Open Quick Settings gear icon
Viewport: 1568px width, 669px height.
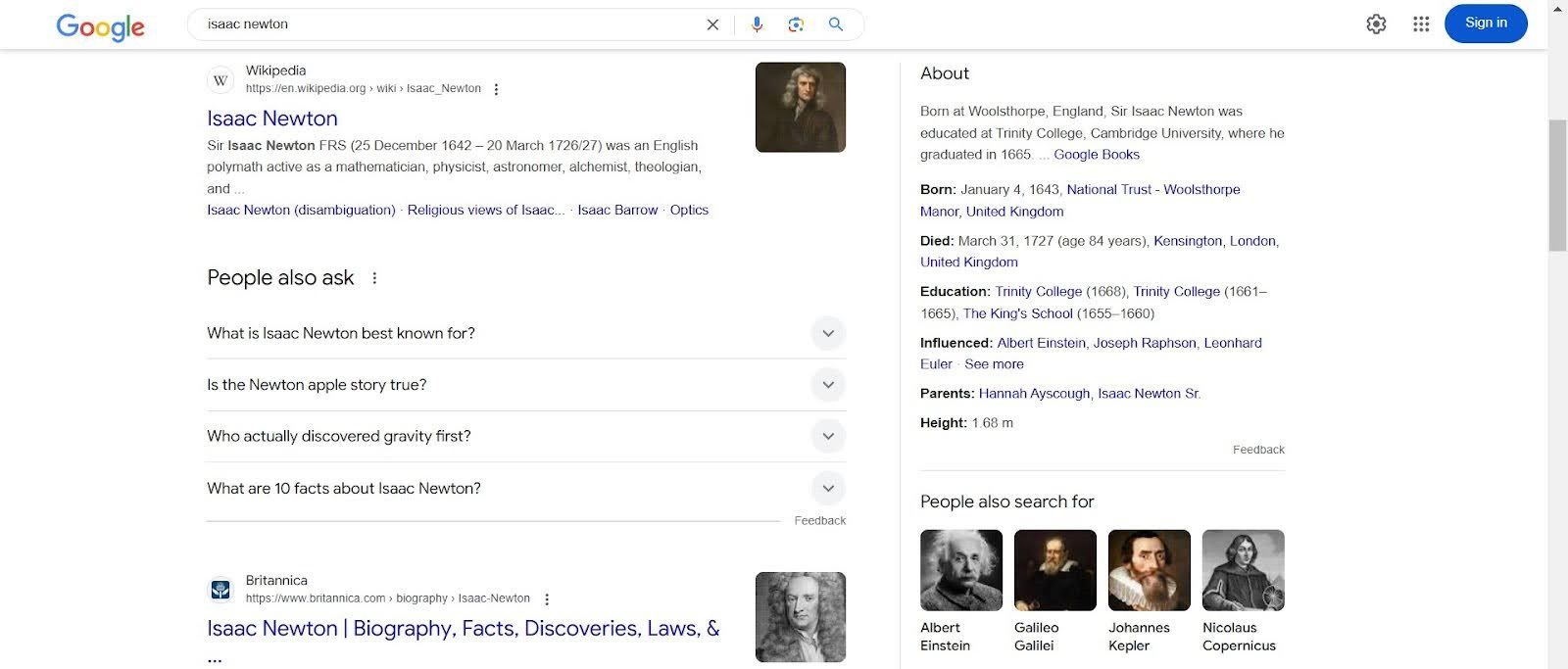click(x=1376, y=24)
